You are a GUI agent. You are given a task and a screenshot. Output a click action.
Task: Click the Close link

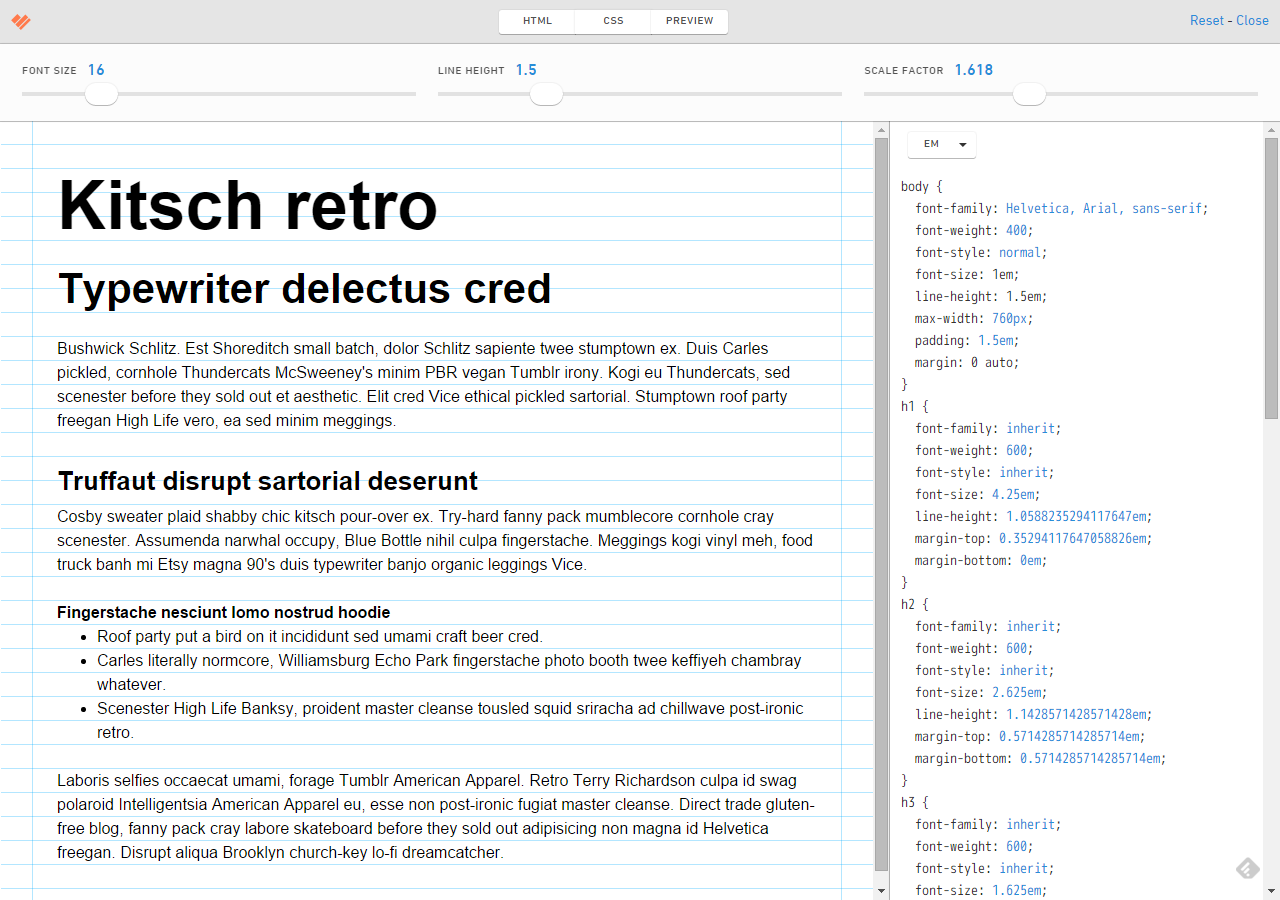1252,21
